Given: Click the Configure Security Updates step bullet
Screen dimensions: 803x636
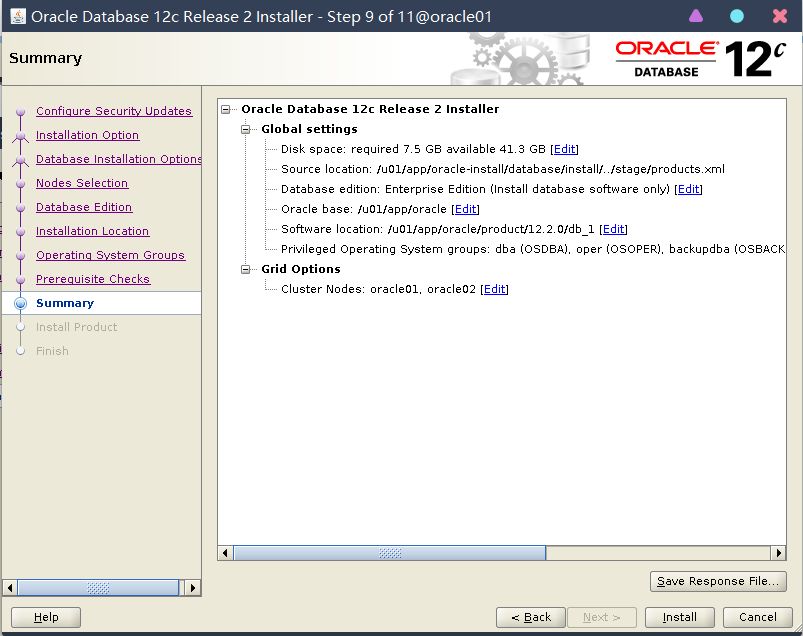Looking at the screenshot, I should pos(20,111).
